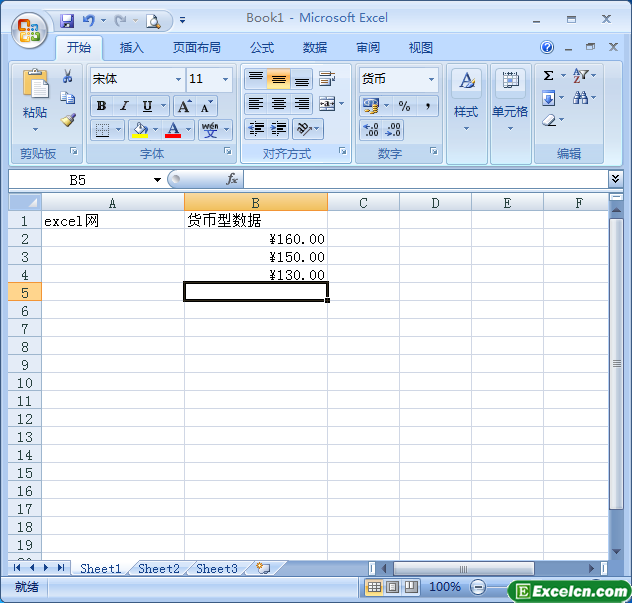Click the Paste clipboard icon
This screenshot has width=632, height=603.
point(35,83)
